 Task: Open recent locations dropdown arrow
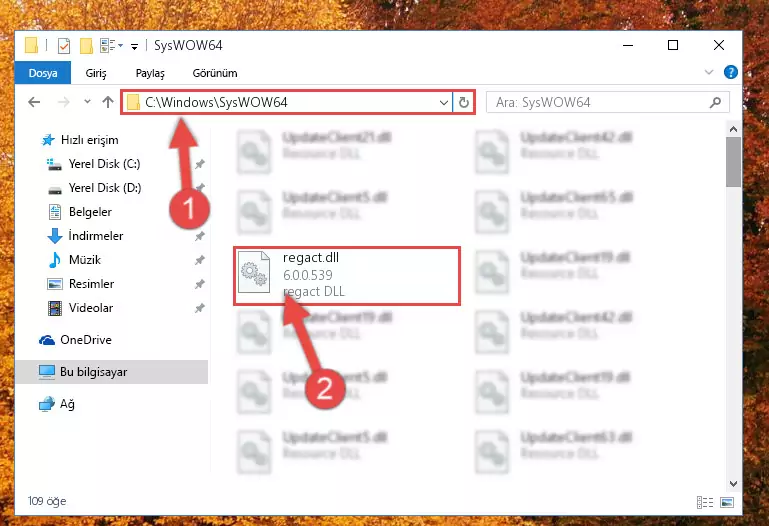(x=87, y=101)
